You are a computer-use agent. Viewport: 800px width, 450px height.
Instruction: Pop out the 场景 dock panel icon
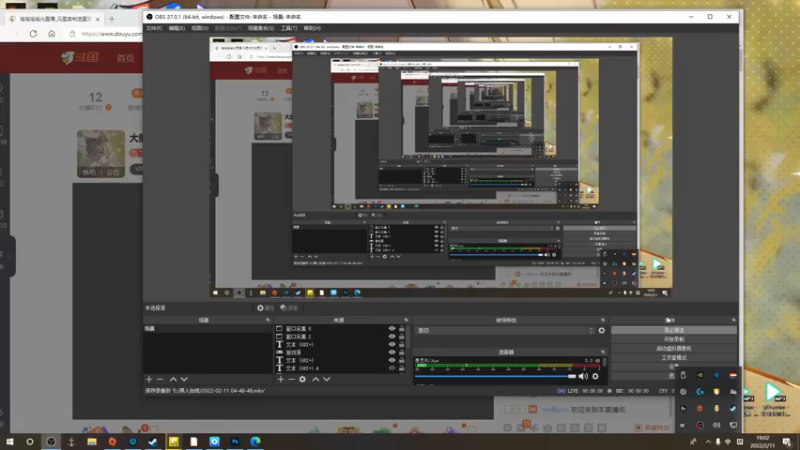(x=268, y=320)
